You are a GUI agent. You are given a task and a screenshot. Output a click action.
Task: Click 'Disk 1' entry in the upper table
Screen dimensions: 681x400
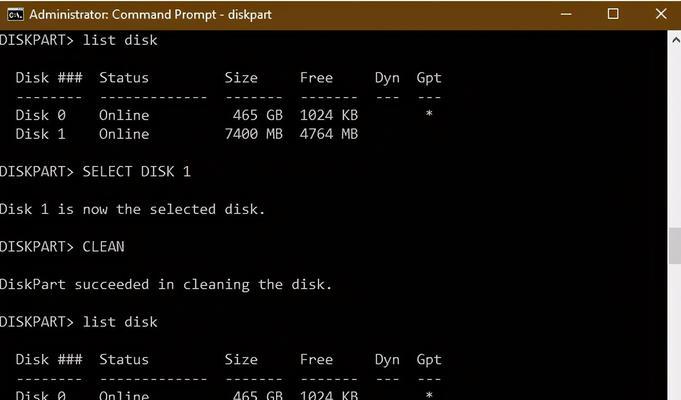pyautogui.click(x=40, y=134)
